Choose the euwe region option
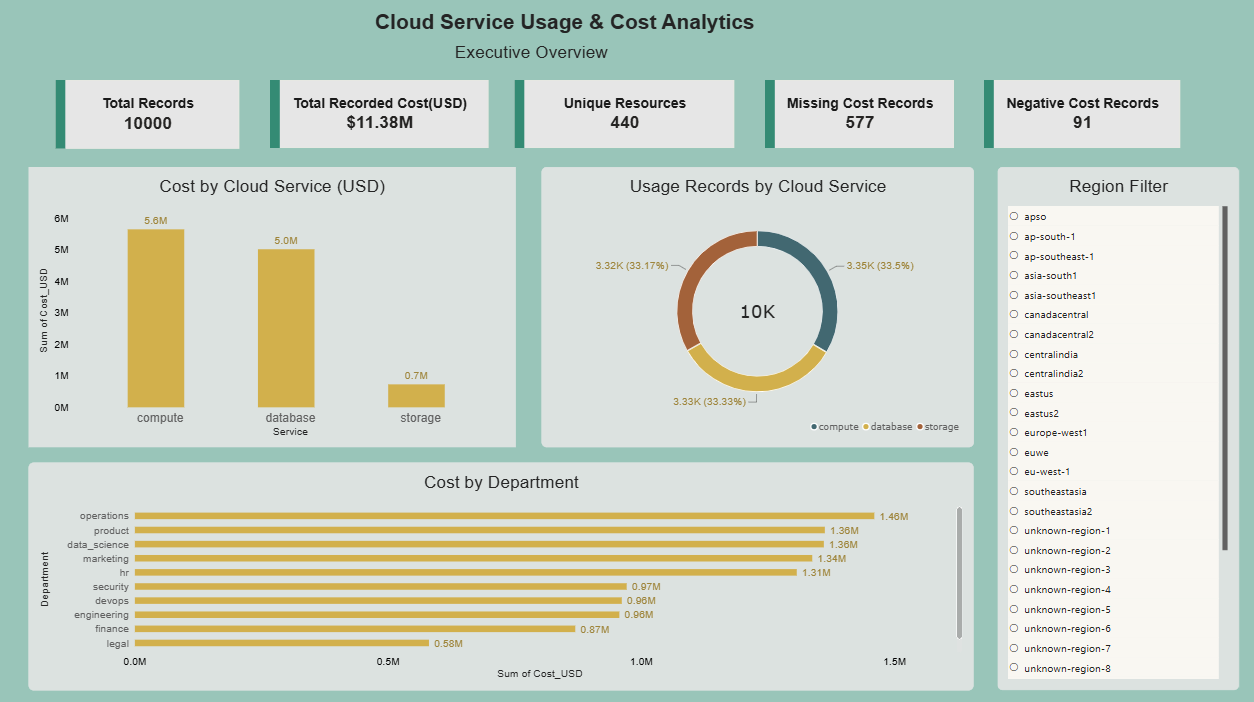Image resolution: width=1254 pixels, height=702 pixels. point(1014,452)
